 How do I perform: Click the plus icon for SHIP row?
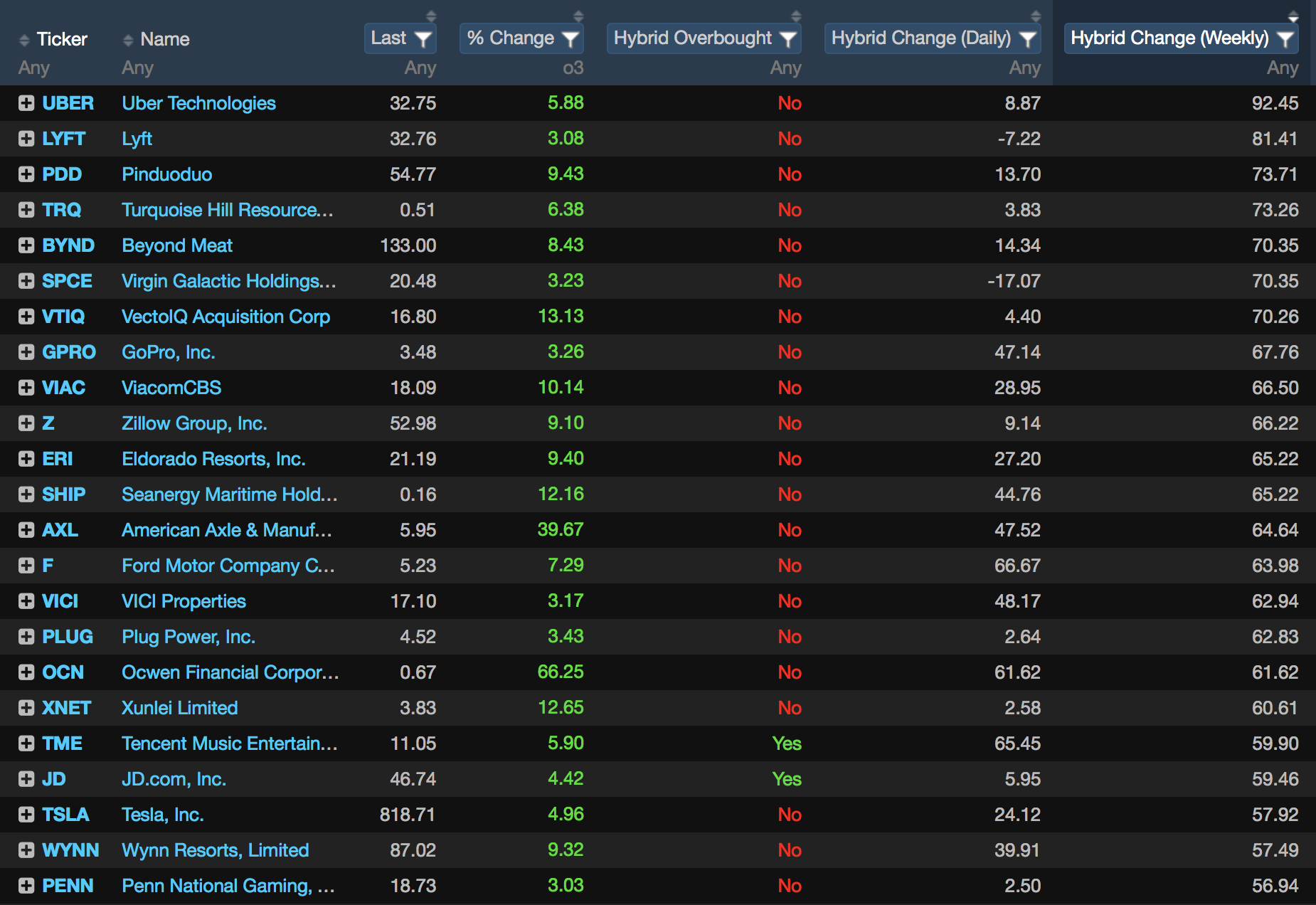coord(26,494)
